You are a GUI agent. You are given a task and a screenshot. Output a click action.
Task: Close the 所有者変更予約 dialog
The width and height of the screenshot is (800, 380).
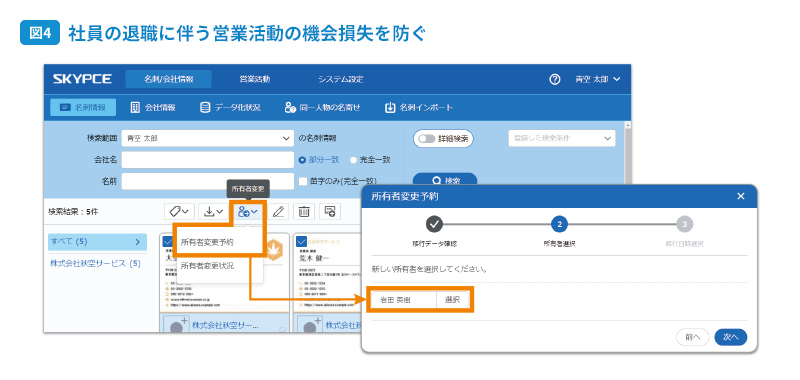pos(741,196)
